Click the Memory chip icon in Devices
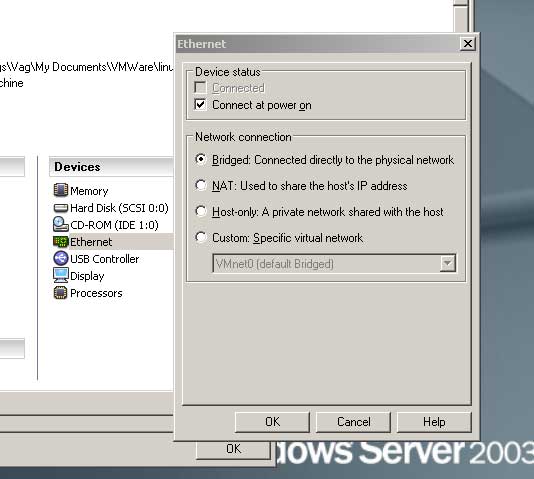Image resolution: width=534 pixels, height=479 pixels. (61, 190)
